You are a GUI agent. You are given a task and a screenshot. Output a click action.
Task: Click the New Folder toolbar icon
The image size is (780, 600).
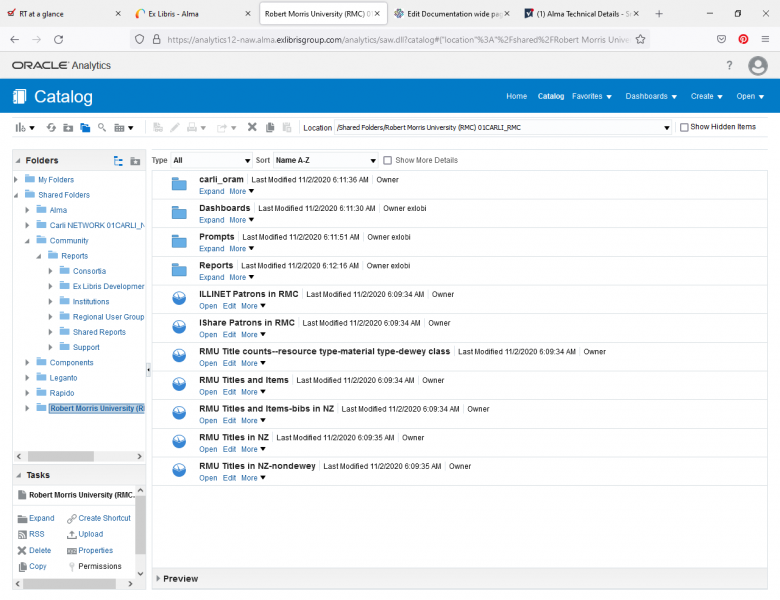(68, 128)
